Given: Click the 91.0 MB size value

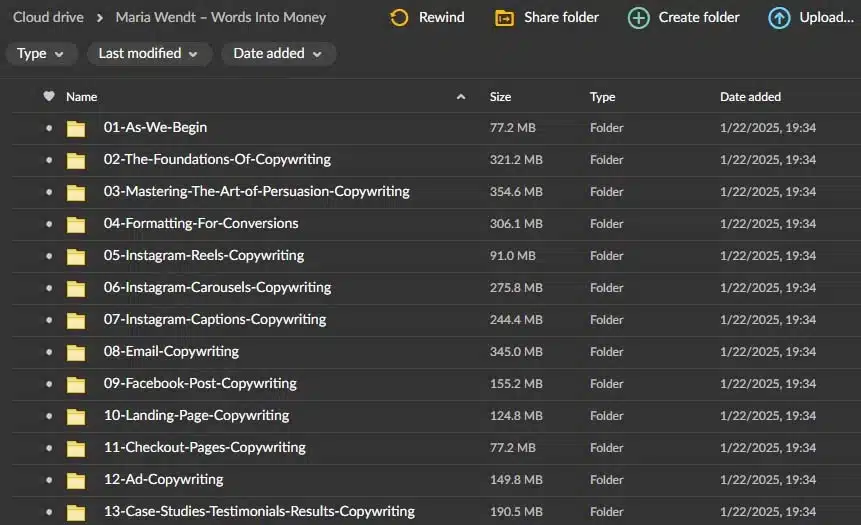Looking at the screenshot, I should click(x=512, y=256).
